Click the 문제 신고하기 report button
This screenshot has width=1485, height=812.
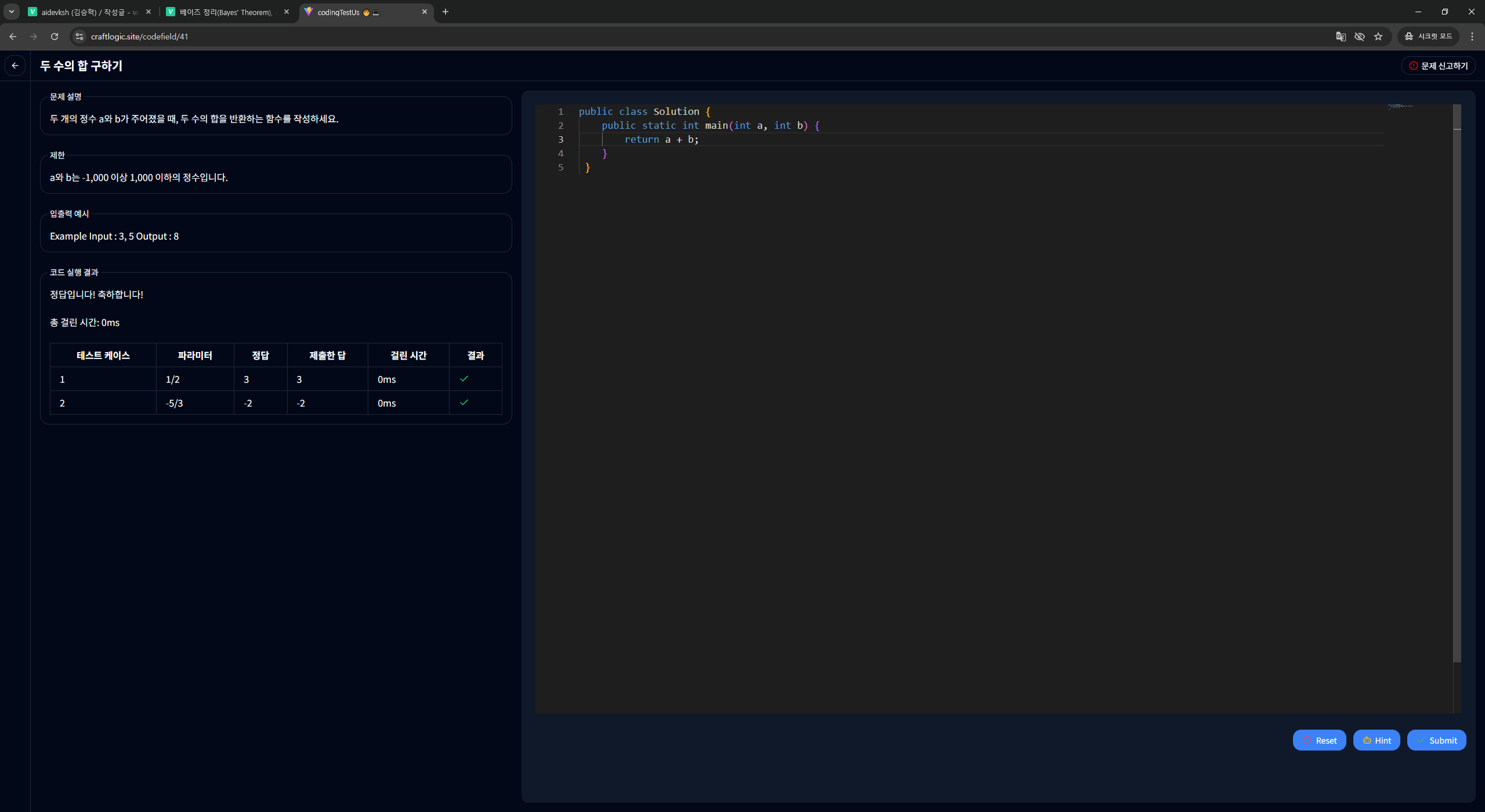click(x=1438, y=66)
